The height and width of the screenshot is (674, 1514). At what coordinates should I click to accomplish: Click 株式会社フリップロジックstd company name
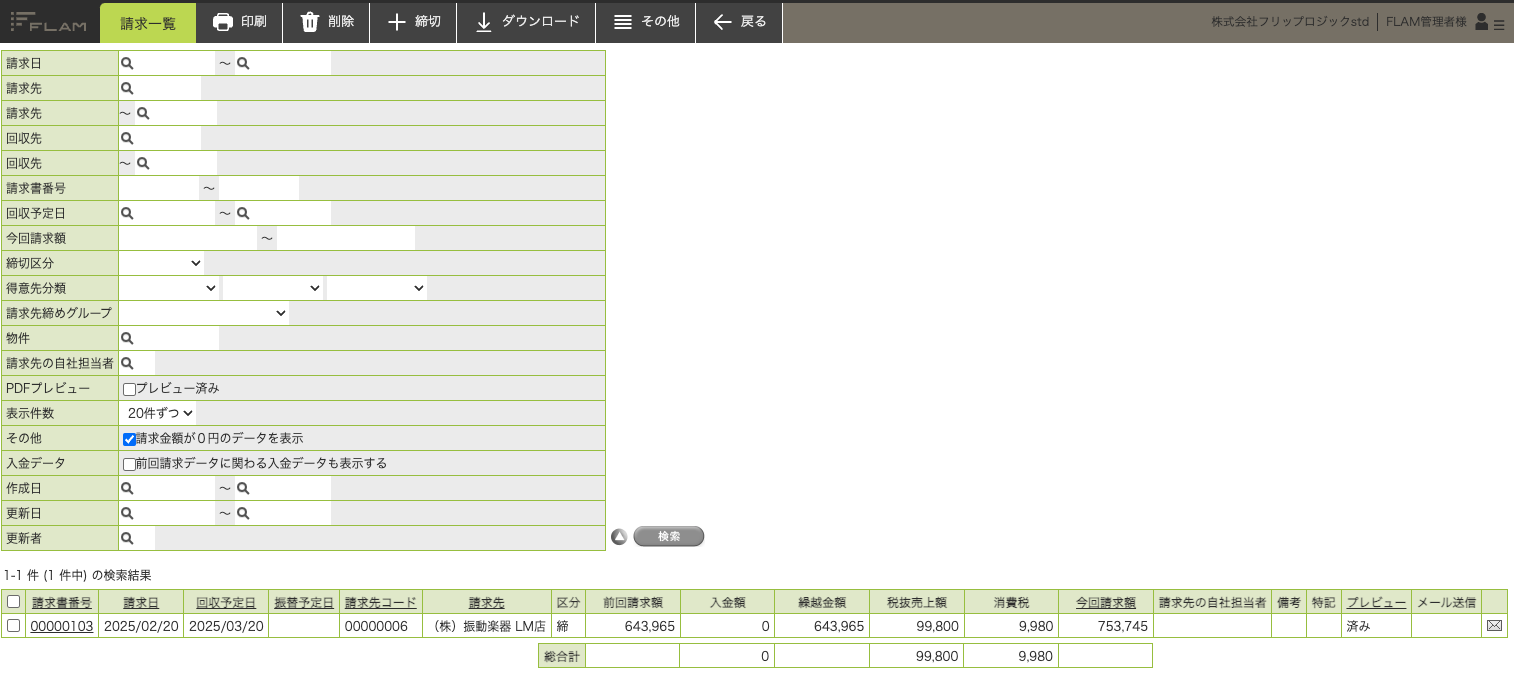click(x=1289, y=22)
